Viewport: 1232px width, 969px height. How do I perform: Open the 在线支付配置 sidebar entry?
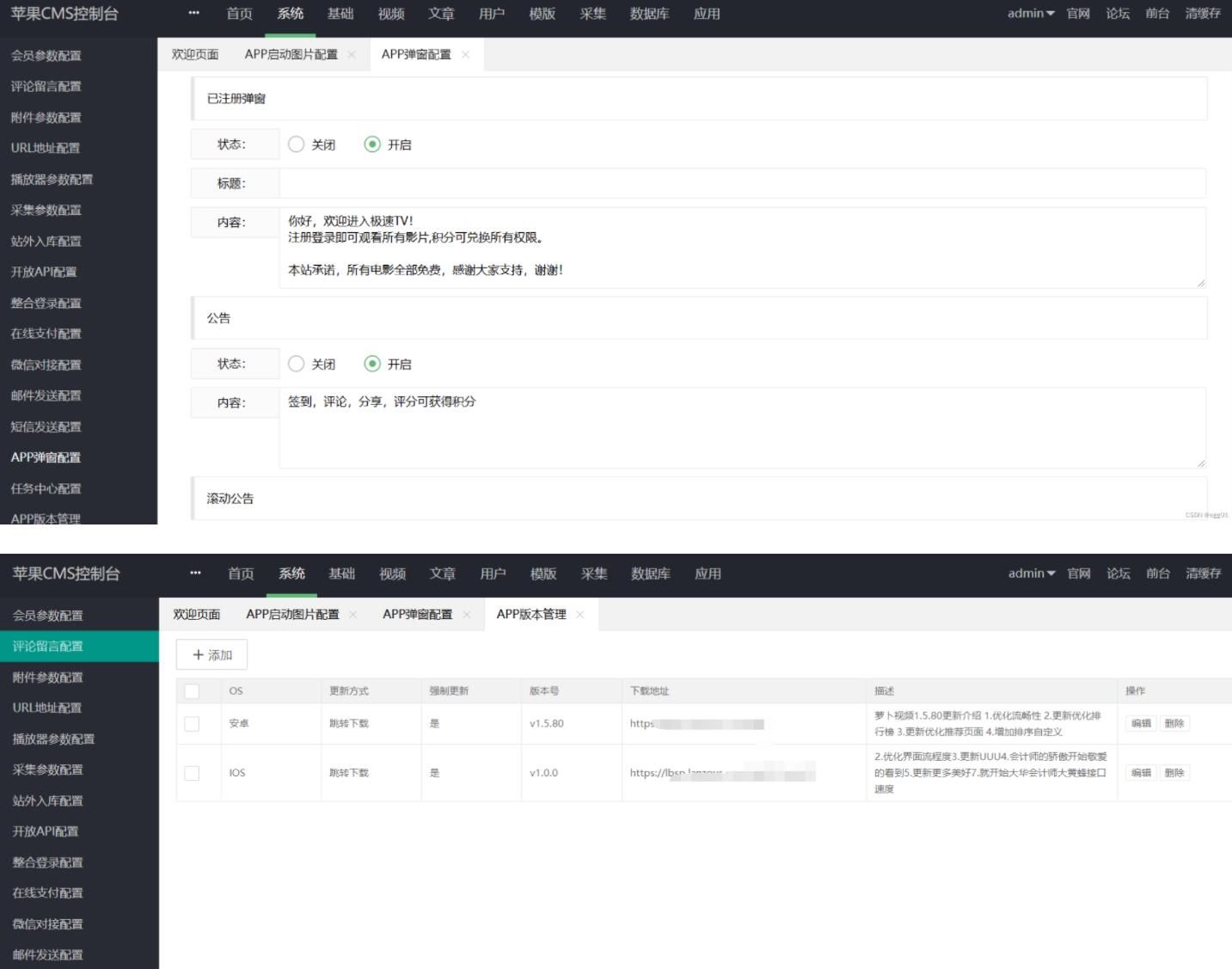47,334
